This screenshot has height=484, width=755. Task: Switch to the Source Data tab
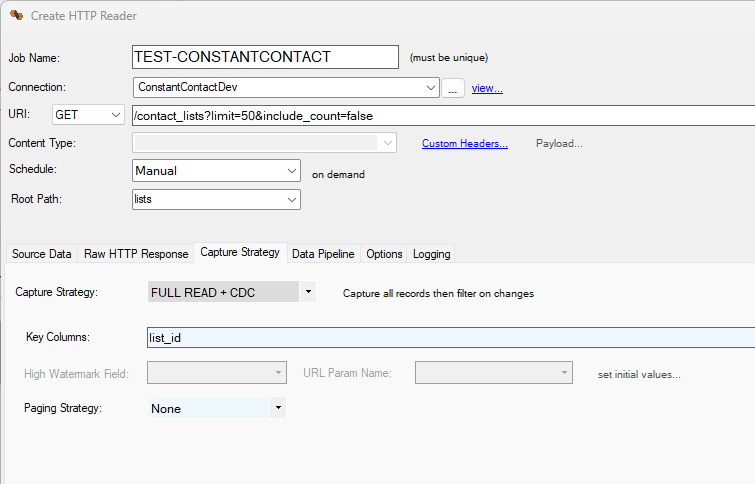[x=41, y=254]
